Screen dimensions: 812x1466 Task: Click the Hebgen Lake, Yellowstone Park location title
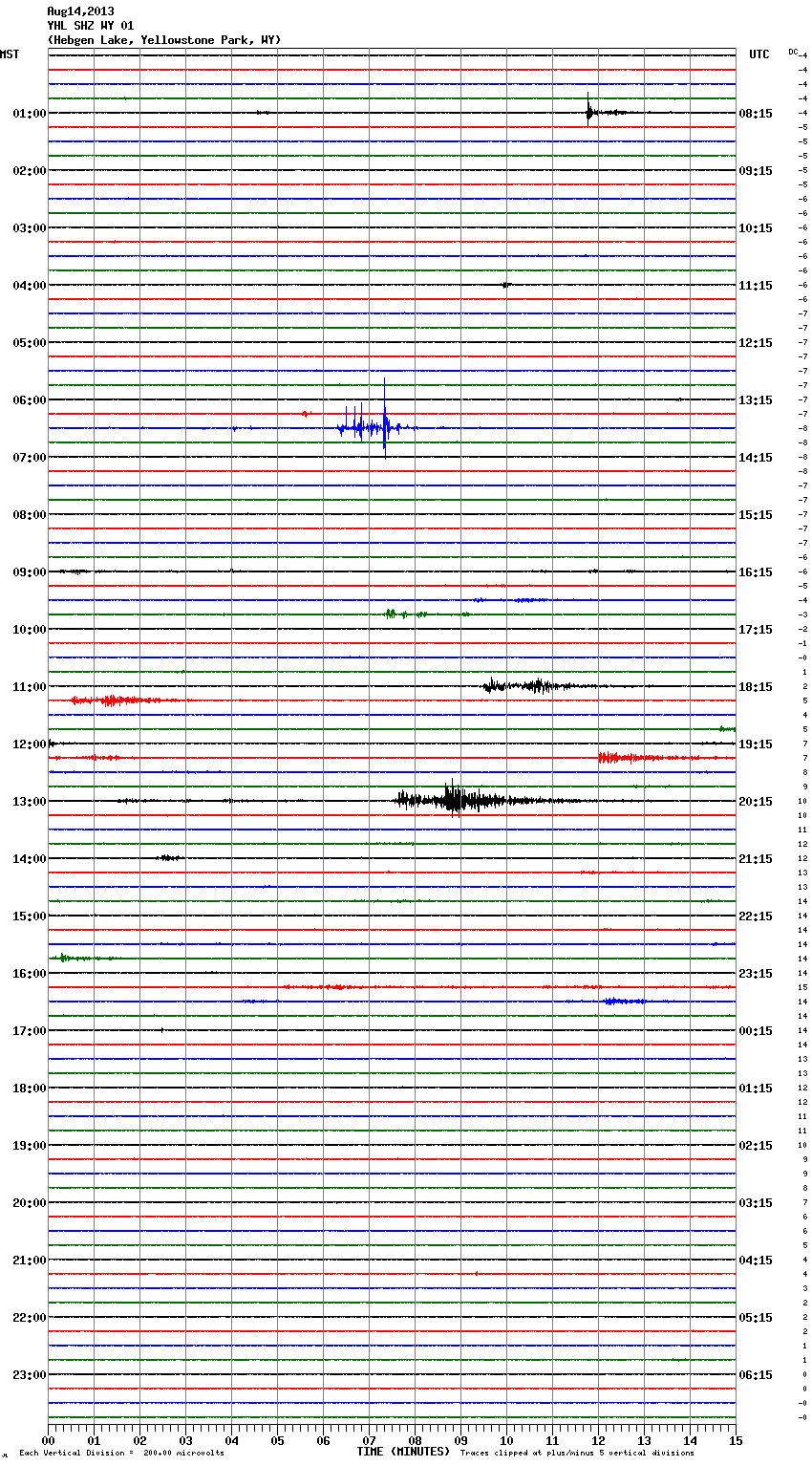point(164,40)
